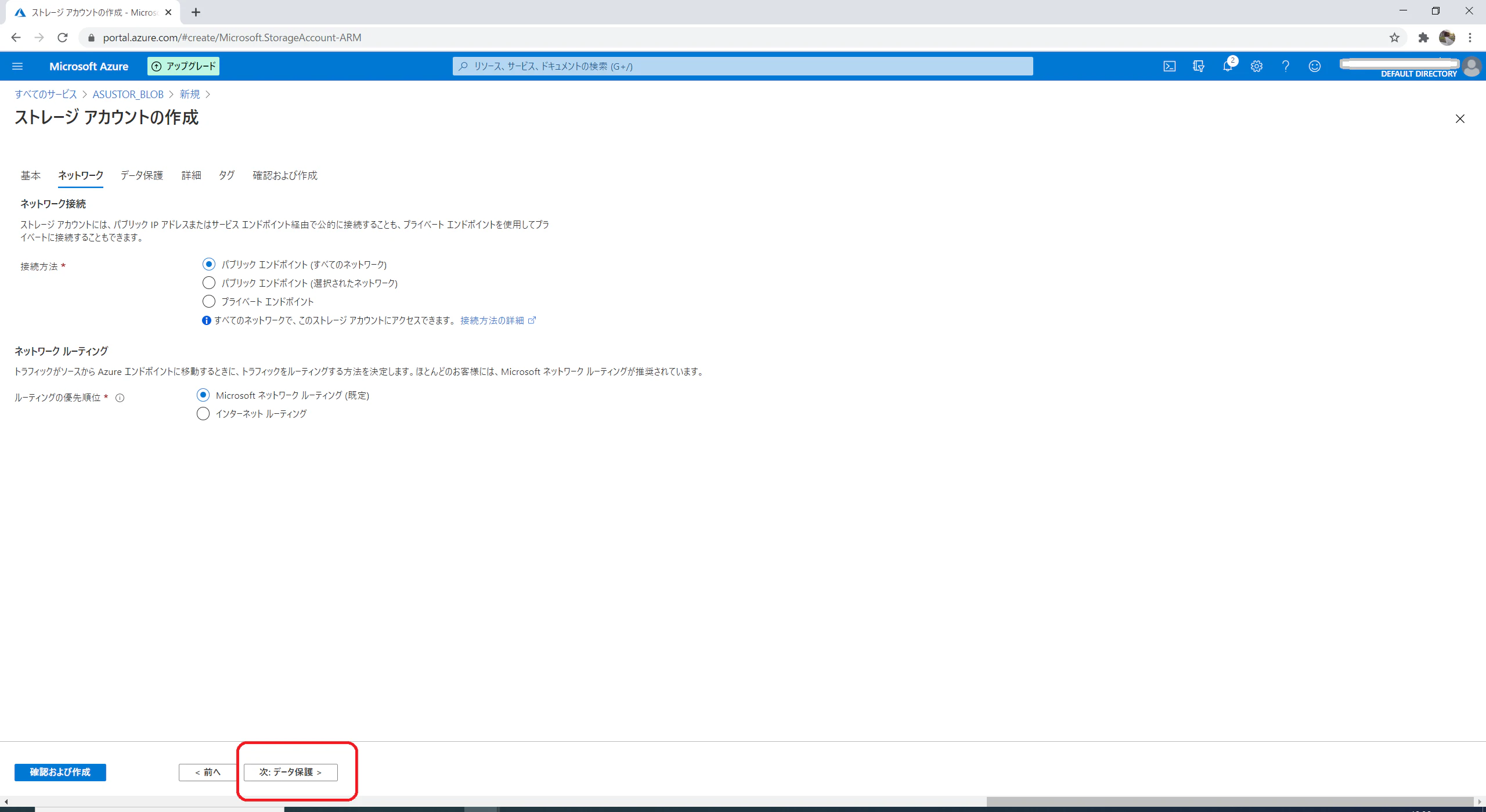Click the ネットワーク ルーティング heading
This screenshot has height=812, width=1486.
62,352
